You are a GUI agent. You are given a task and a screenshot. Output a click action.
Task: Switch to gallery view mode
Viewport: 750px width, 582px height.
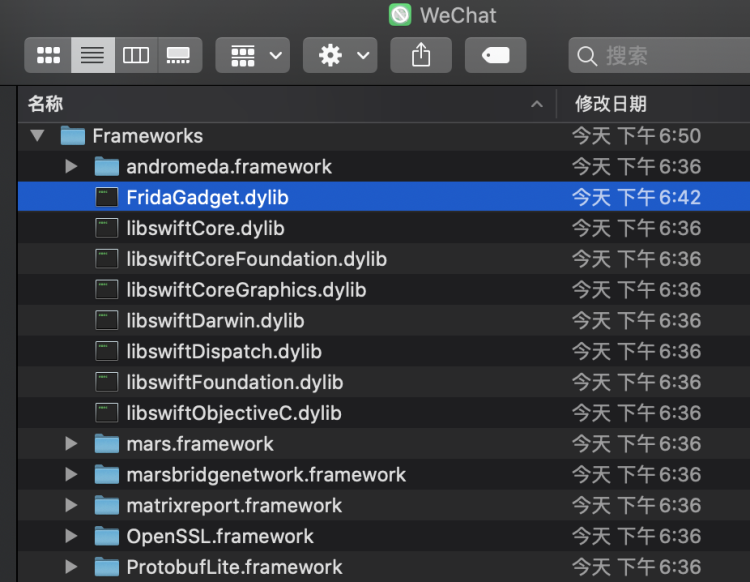[179, 55]
